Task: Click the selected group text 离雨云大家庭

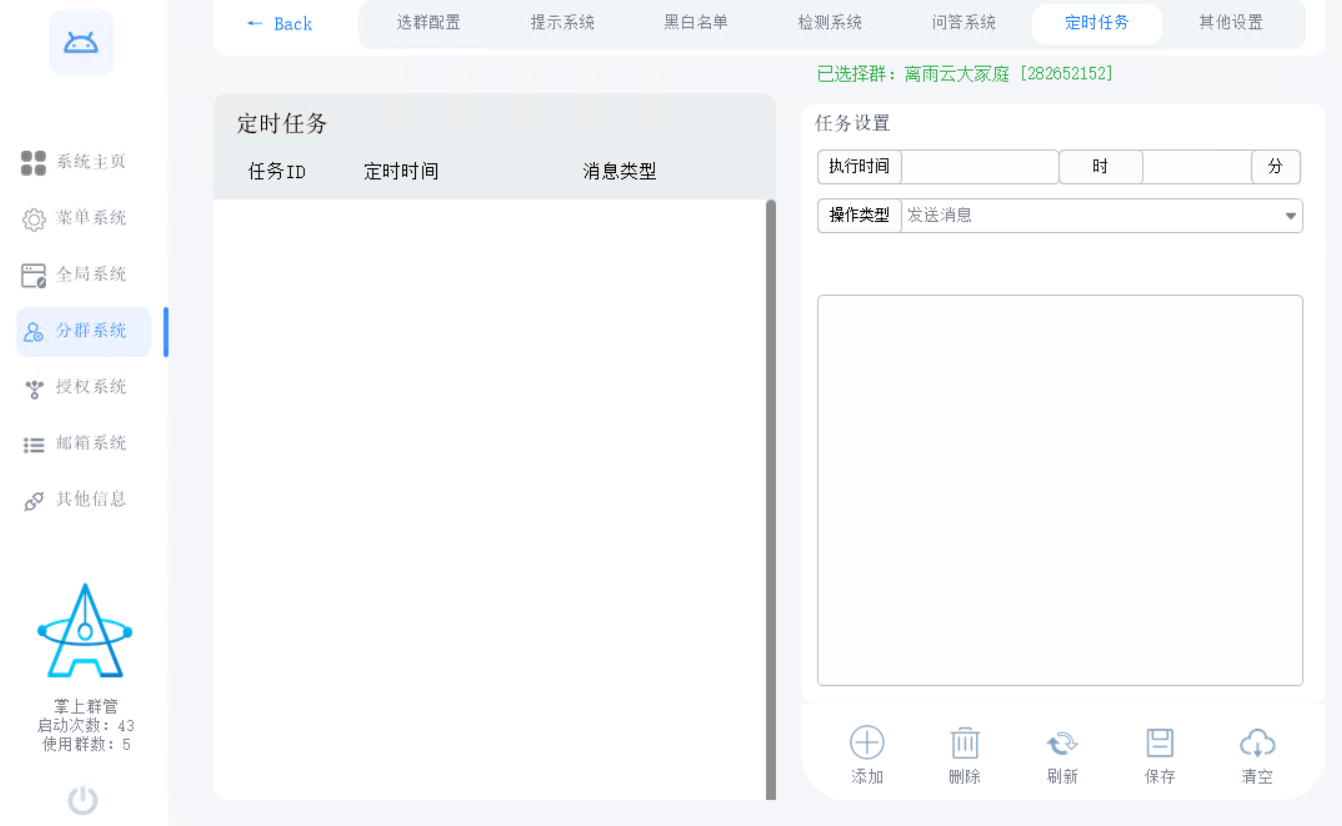Action: [957, 74]
